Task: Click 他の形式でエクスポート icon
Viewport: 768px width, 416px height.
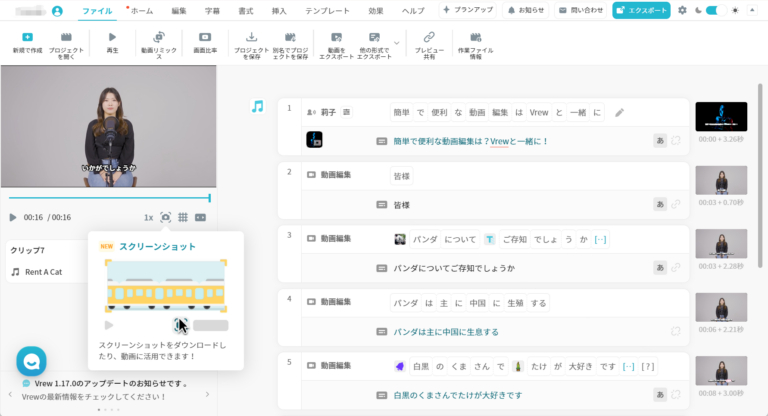Action: (374, 37)
